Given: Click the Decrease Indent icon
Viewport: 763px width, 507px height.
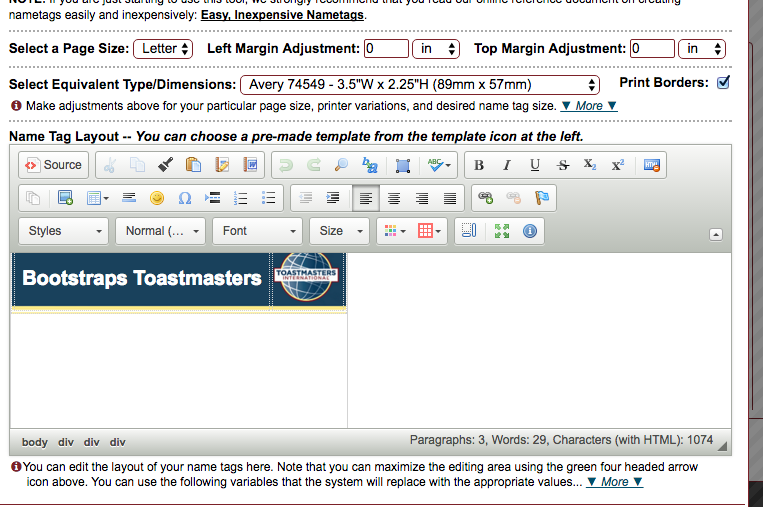Looking at the screenshot, I should click(305, 198).
